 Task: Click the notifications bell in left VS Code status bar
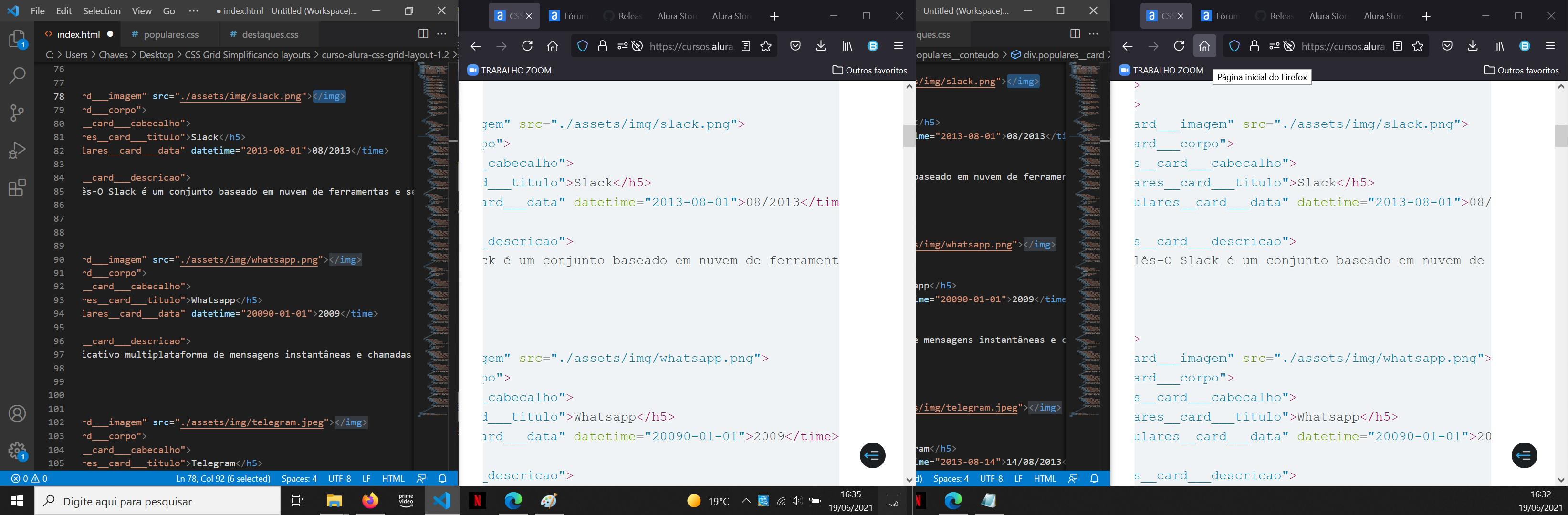(x=442, y=478)
